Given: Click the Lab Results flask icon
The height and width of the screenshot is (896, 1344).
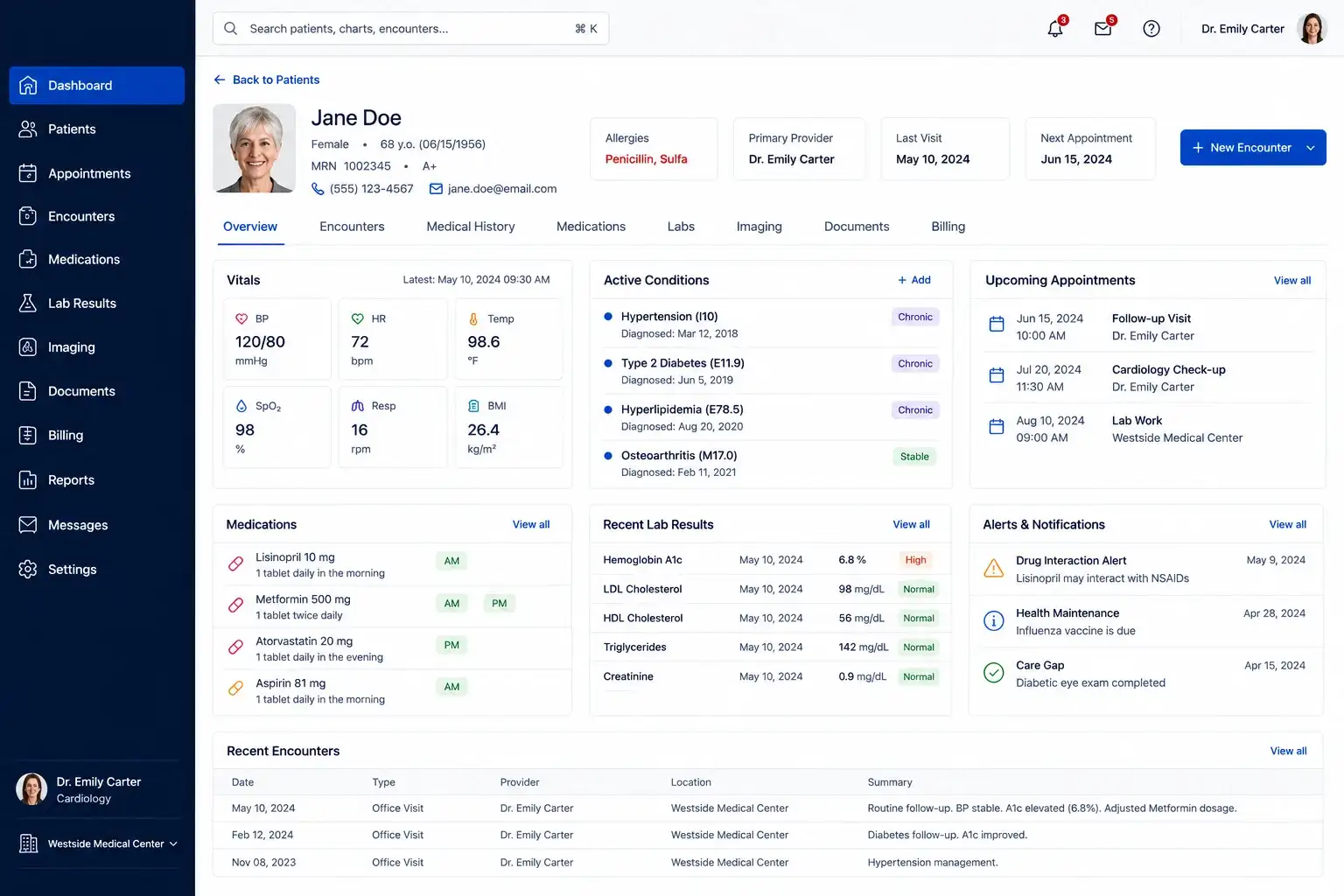Looking at the screenshot, I should 28,303.
